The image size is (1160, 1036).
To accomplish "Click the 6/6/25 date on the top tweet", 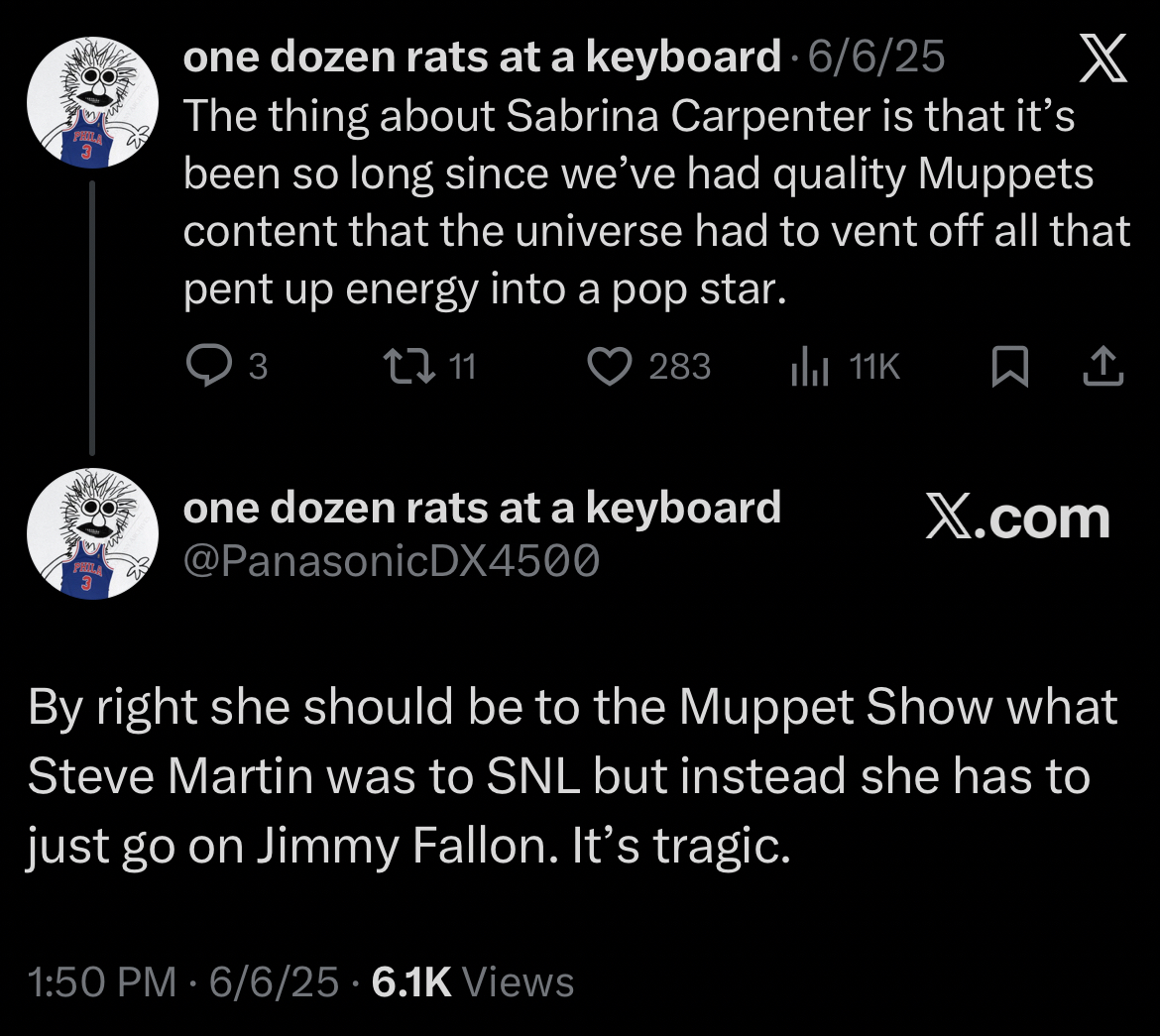I will [x=876, y=58].
